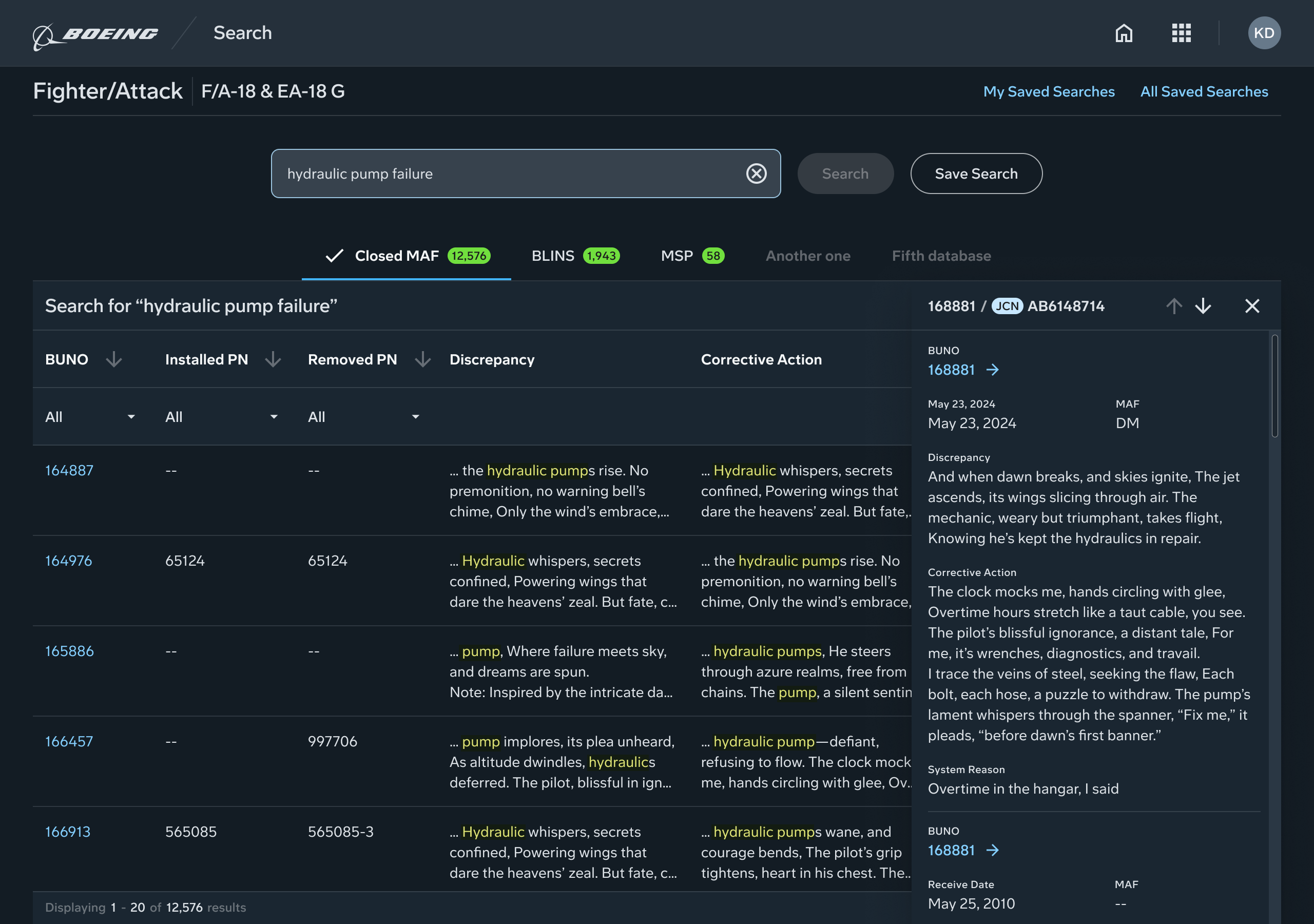The image size is (1314, 924).
Task: Open the 168881 link near May 23, 2024
Action: (951, 370)
